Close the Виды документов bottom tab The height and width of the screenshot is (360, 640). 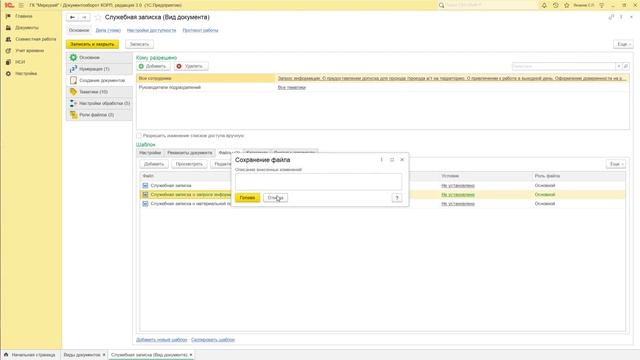104,355
